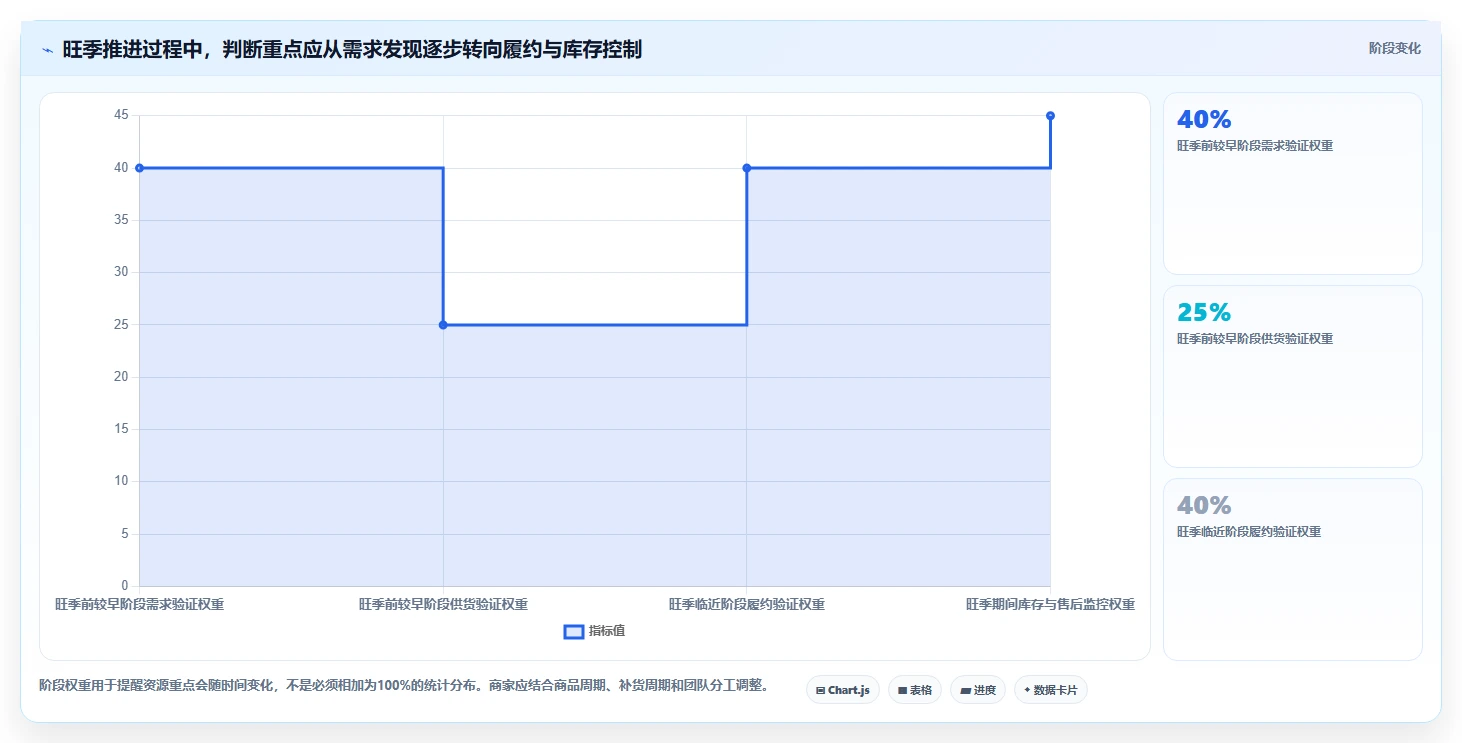Select the 进度 tag
1462x743 pixels.
pos(978,690)
